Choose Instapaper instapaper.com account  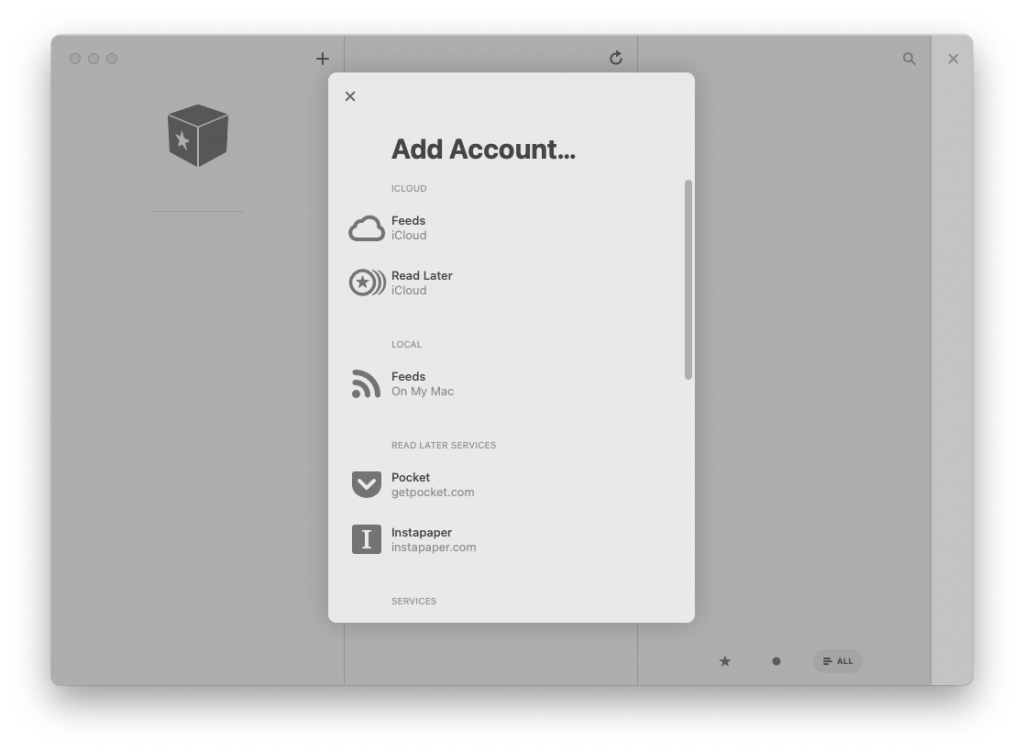pyautogui.click(x=511, y=539)
